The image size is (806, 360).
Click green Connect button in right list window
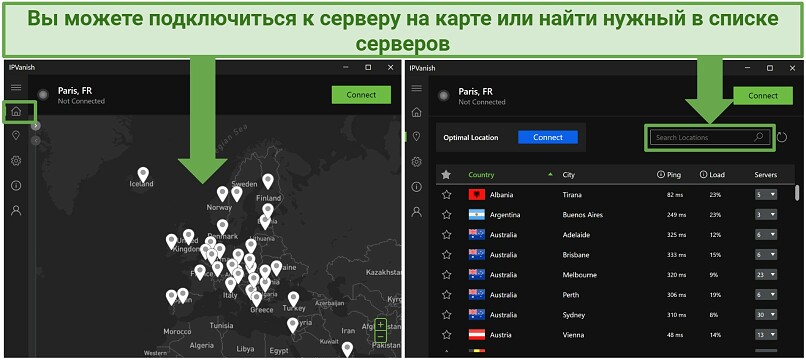pos(763,96)
